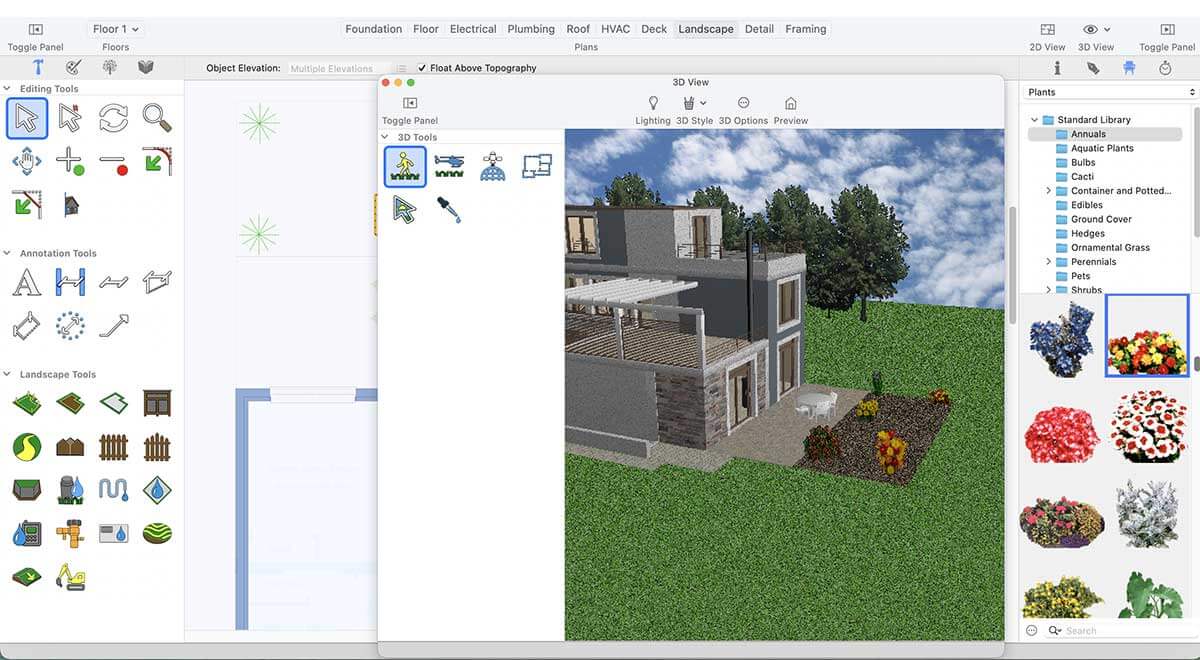Expand the Perennials folder
The width and height of the screenshot is (1200, 660).
(1049, 262)
